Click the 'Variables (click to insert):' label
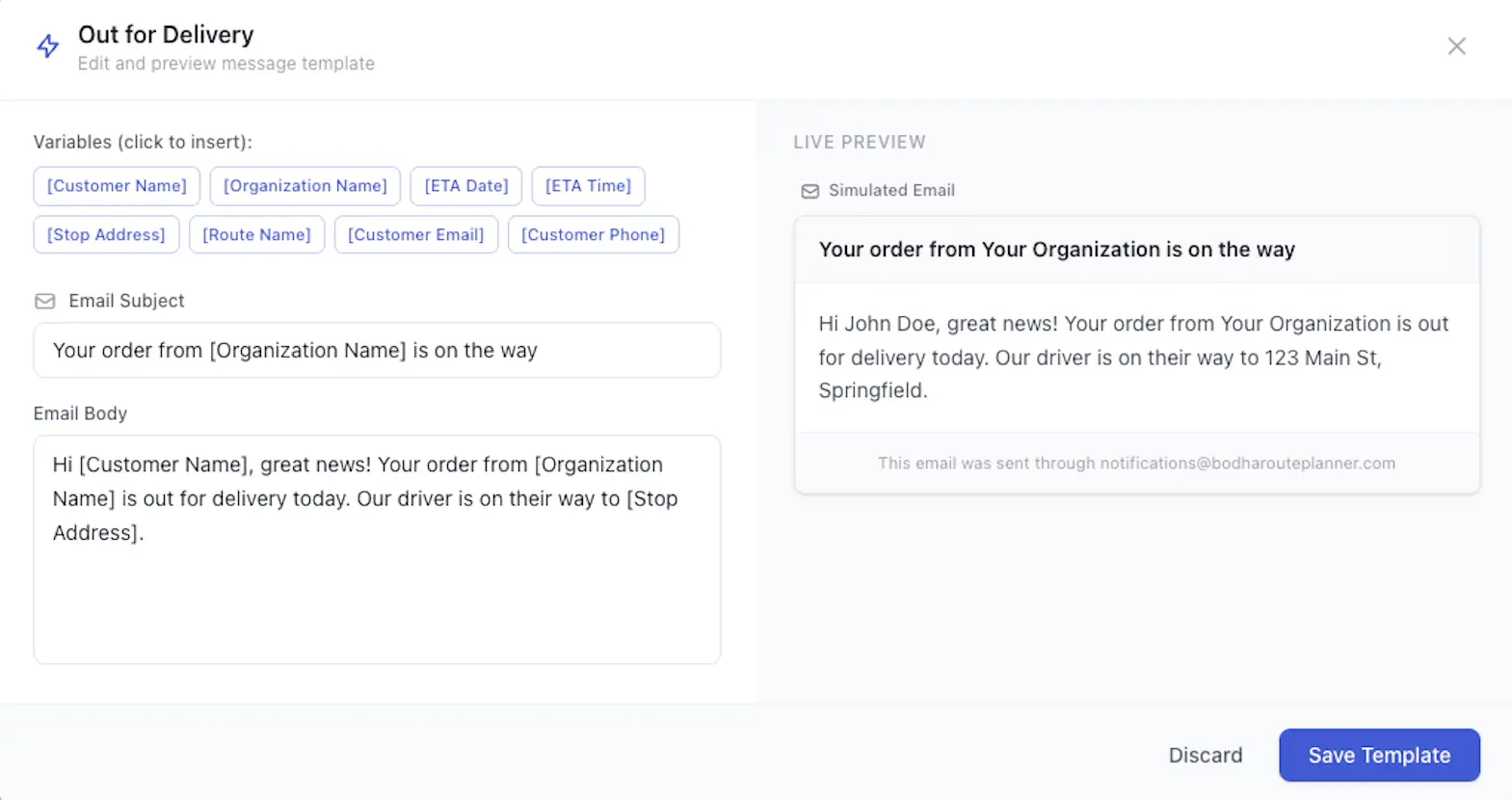The image size is (1512, 800). tap(143, 142)
